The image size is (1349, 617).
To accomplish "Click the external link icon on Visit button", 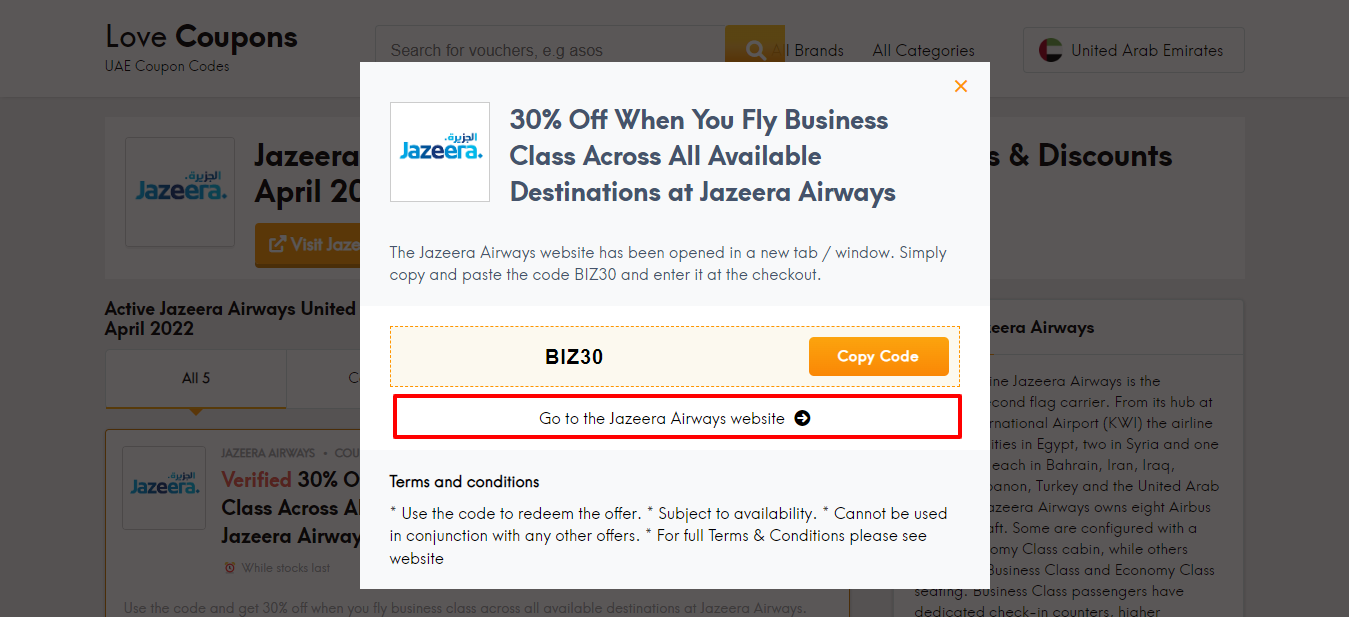I will point(277,244).
